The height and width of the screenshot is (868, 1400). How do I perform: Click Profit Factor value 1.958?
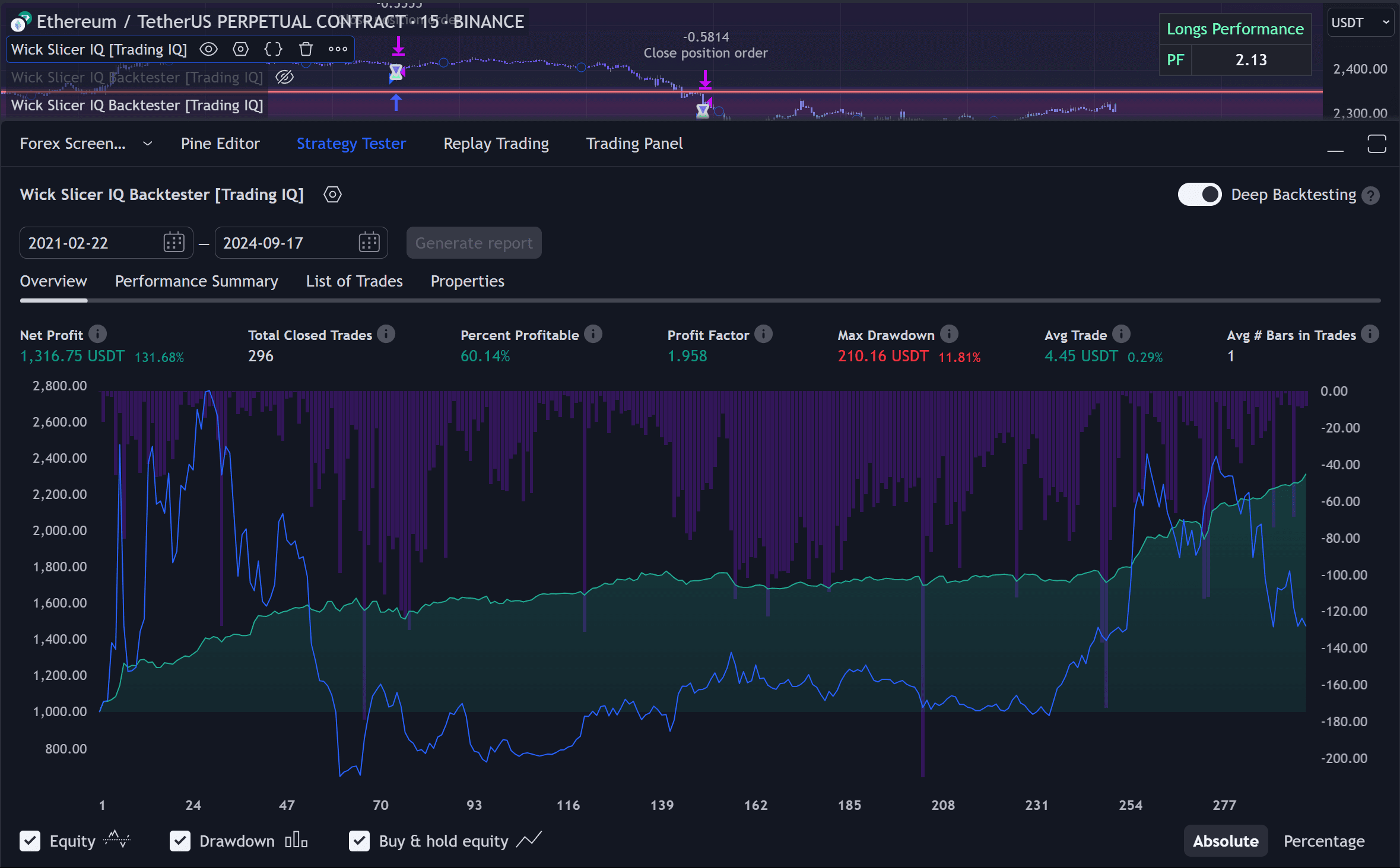[687, 356]
